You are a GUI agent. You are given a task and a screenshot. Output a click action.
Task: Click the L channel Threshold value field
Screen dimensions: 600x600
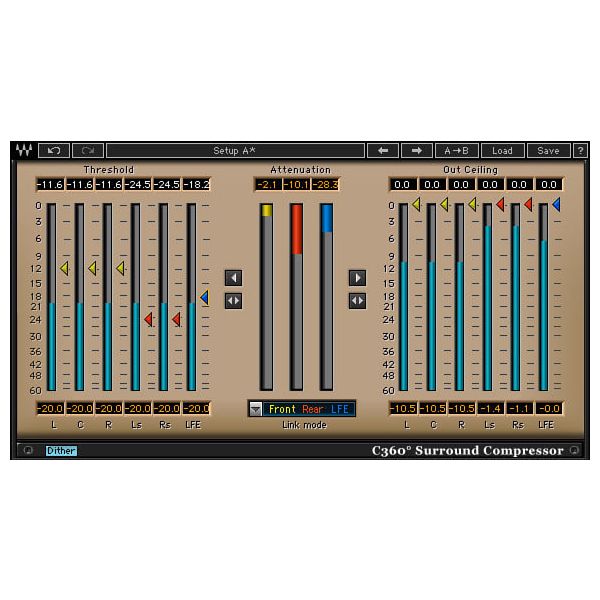pos(49,185)
